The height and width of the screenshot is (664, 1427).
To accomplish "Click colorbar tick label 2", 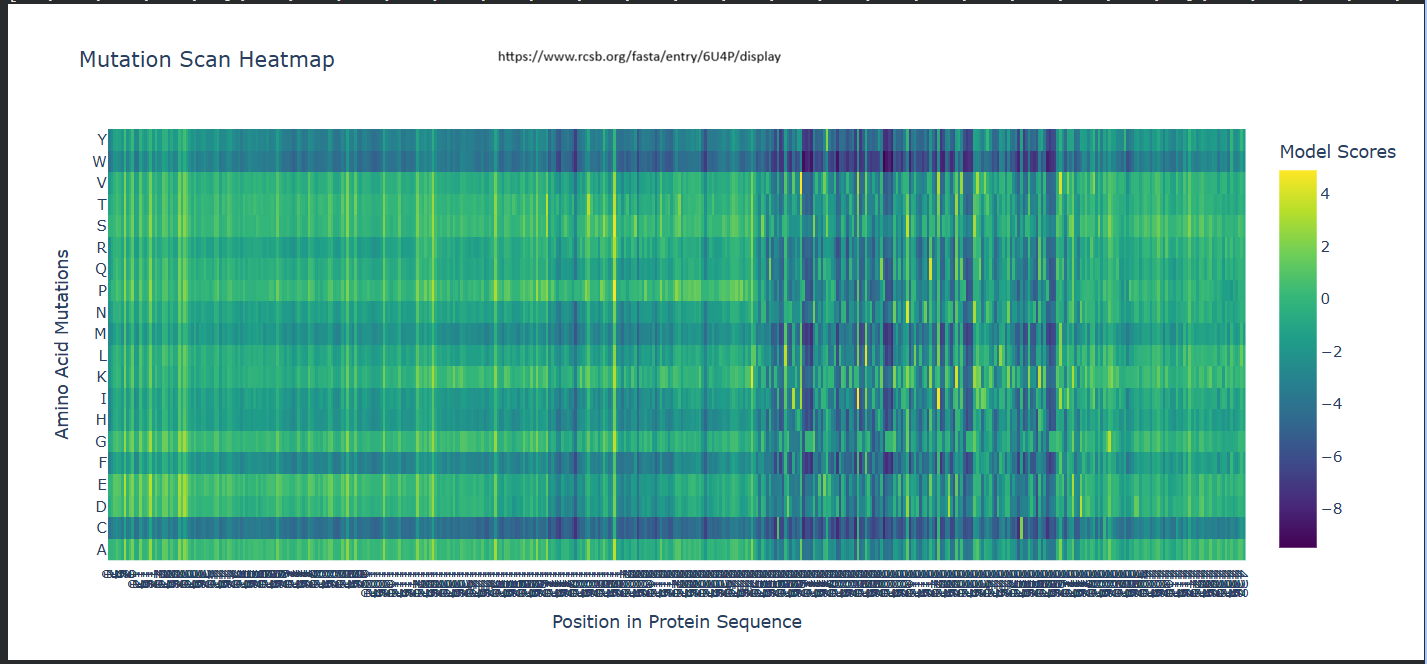I will [1324, 247].
